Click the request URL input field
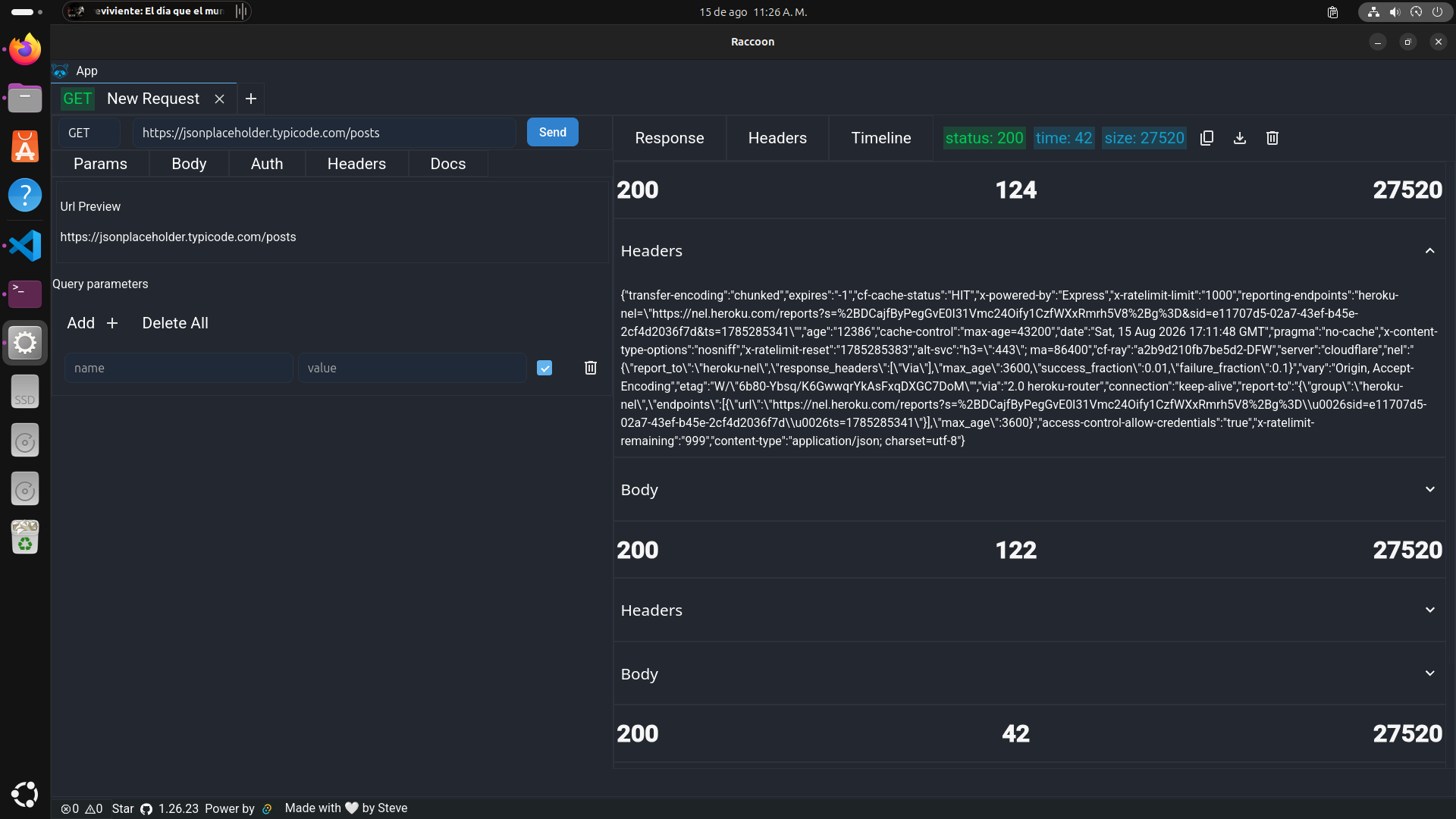The width and height of the screenshot is (1456, 819). (325, 133)
